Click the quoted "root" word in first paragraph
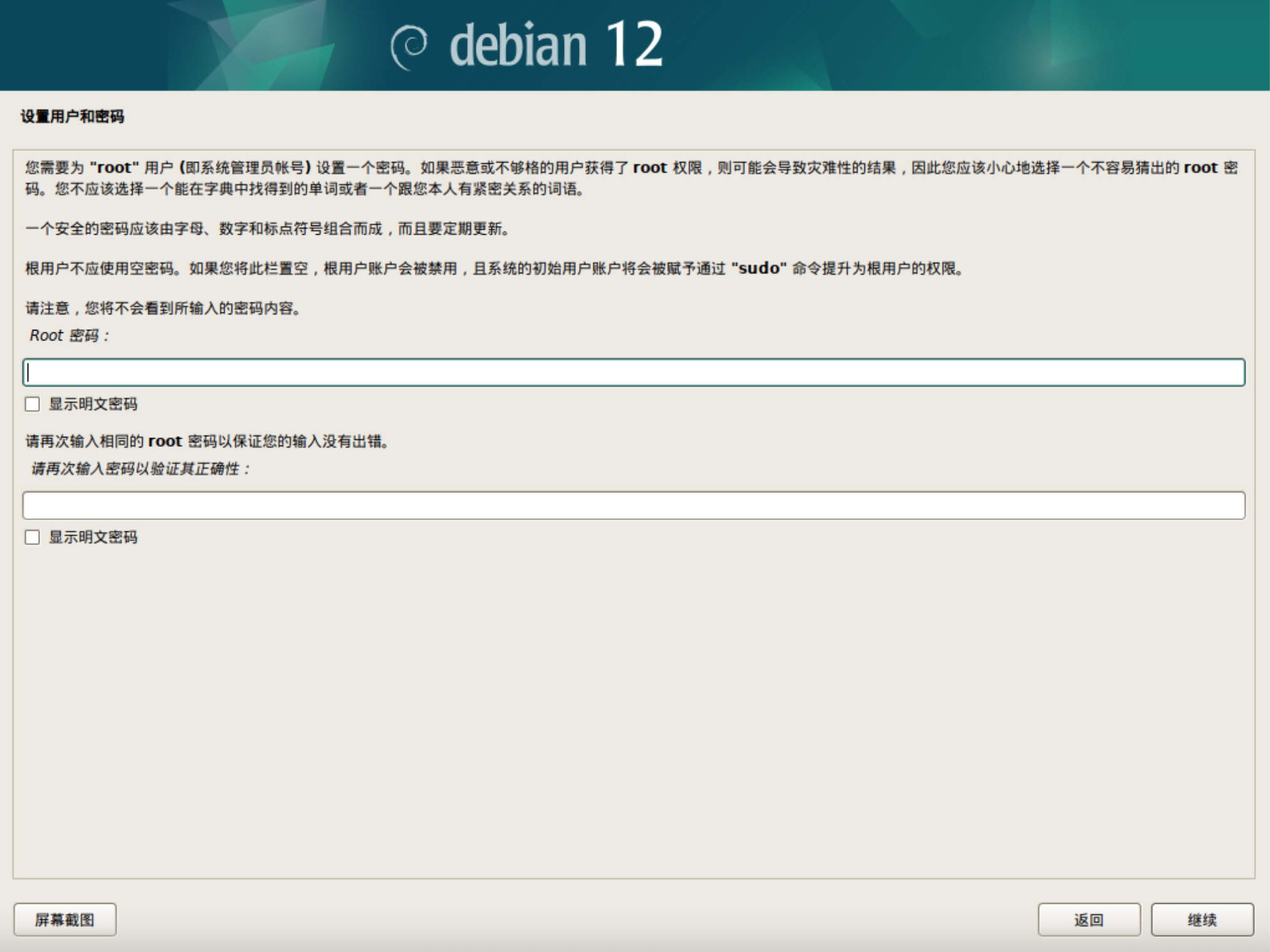The width and height of the screenshot is (1270, 952). pyautogui.click(x=114, y=168)
